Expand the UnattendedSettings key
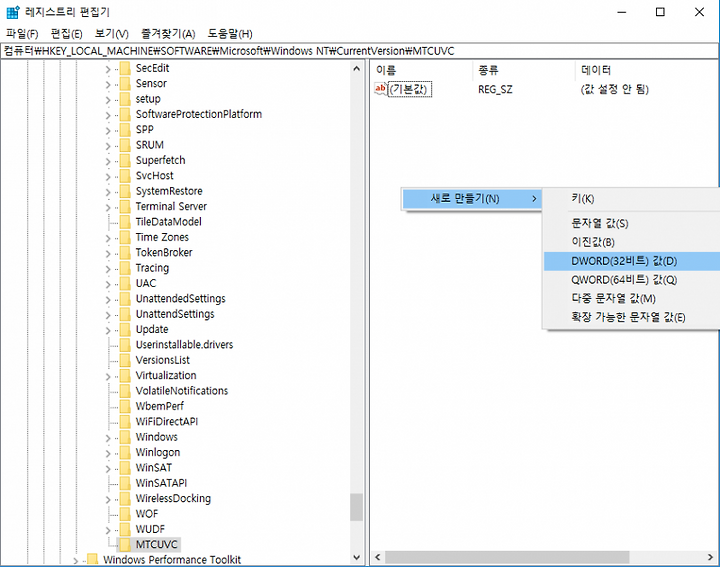This screenshot has height=567, width=720. [108, 300]
